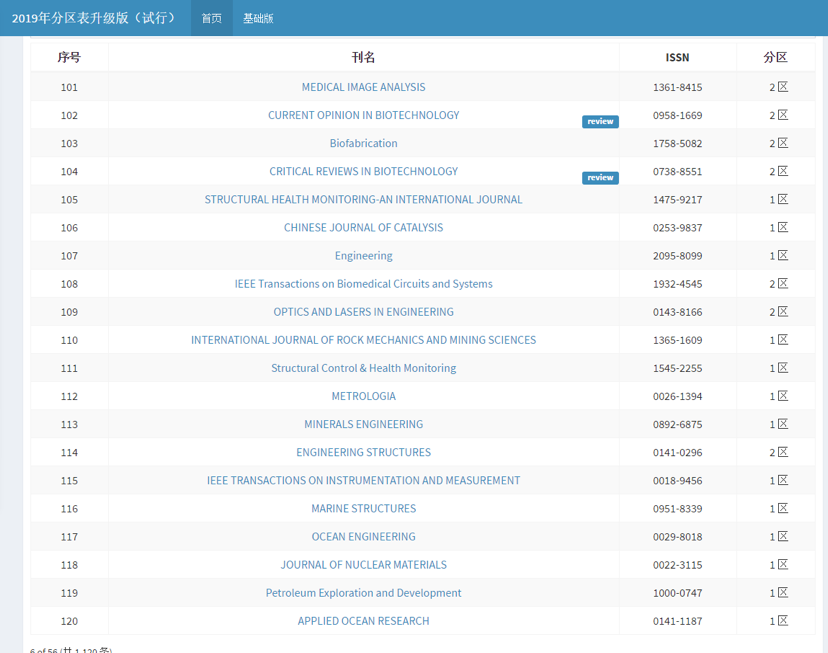Open the Biofabrication journal link
Viewport: 828px width, 653px height.
coord(363,143)
